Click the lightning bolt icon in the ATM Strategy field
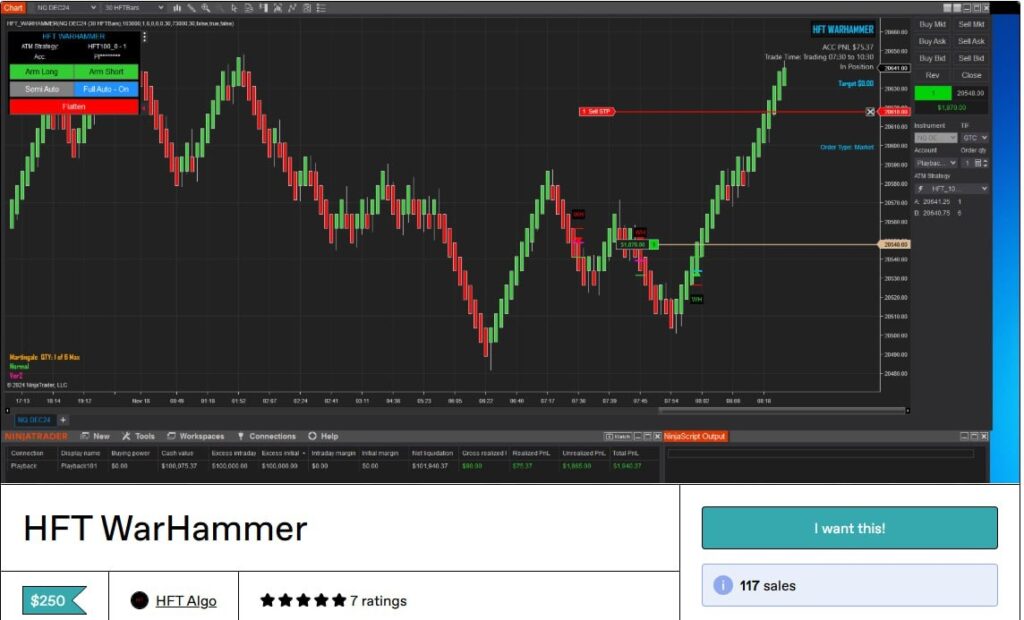 click(x=921, y=188)
